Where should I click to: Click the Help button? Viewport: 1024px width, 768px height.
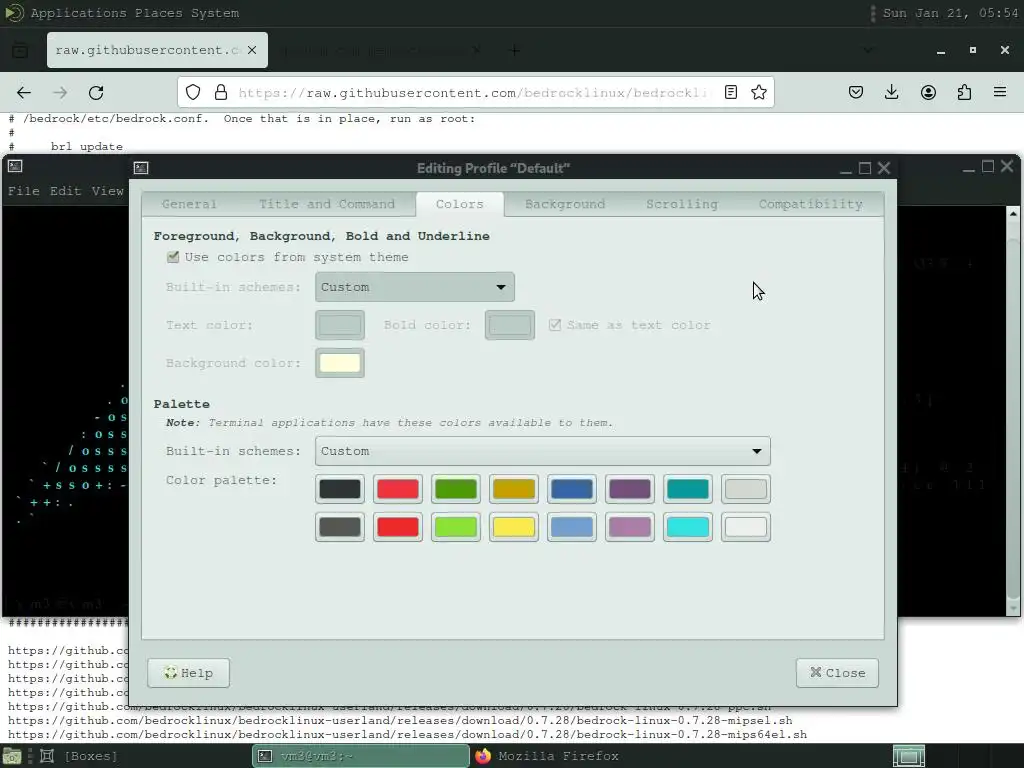189,673
